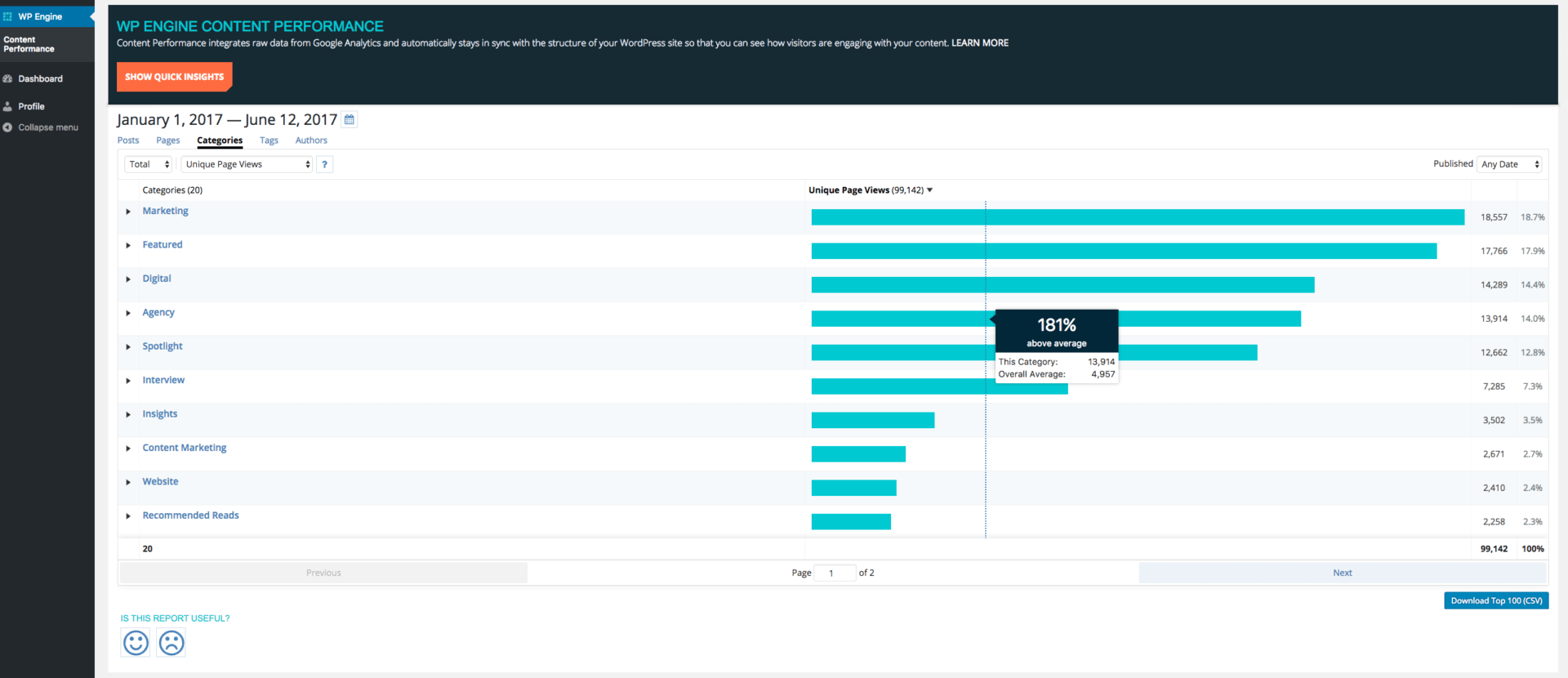Open the Website category link
The image size is (1568, 678).
[x=160, y=482]
